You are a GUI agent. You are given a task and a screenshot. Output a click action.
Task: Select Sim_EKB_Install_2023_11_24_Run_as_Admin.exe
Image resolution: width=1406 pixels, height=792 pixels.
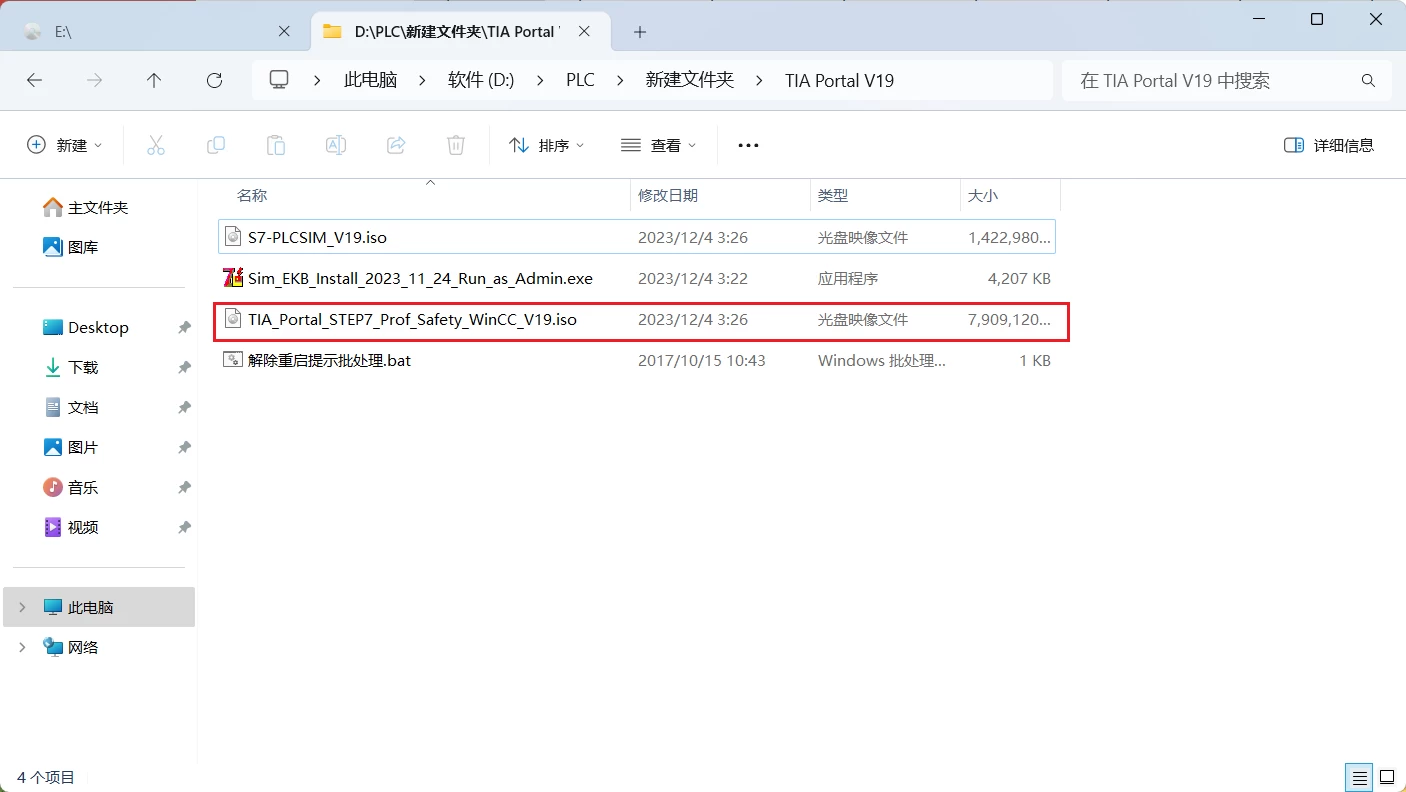pyautogui.click(x=420, y=279)
